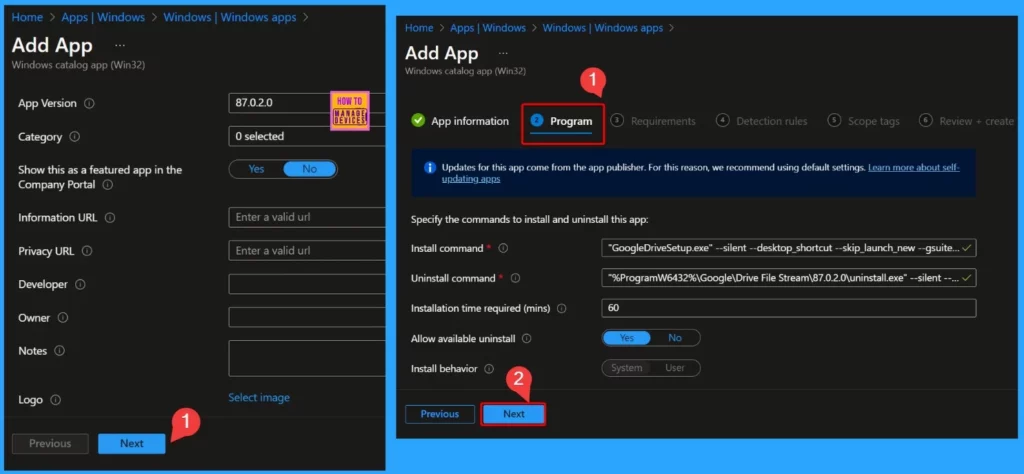Click Category info icon in left panel

tap(75, 137)
